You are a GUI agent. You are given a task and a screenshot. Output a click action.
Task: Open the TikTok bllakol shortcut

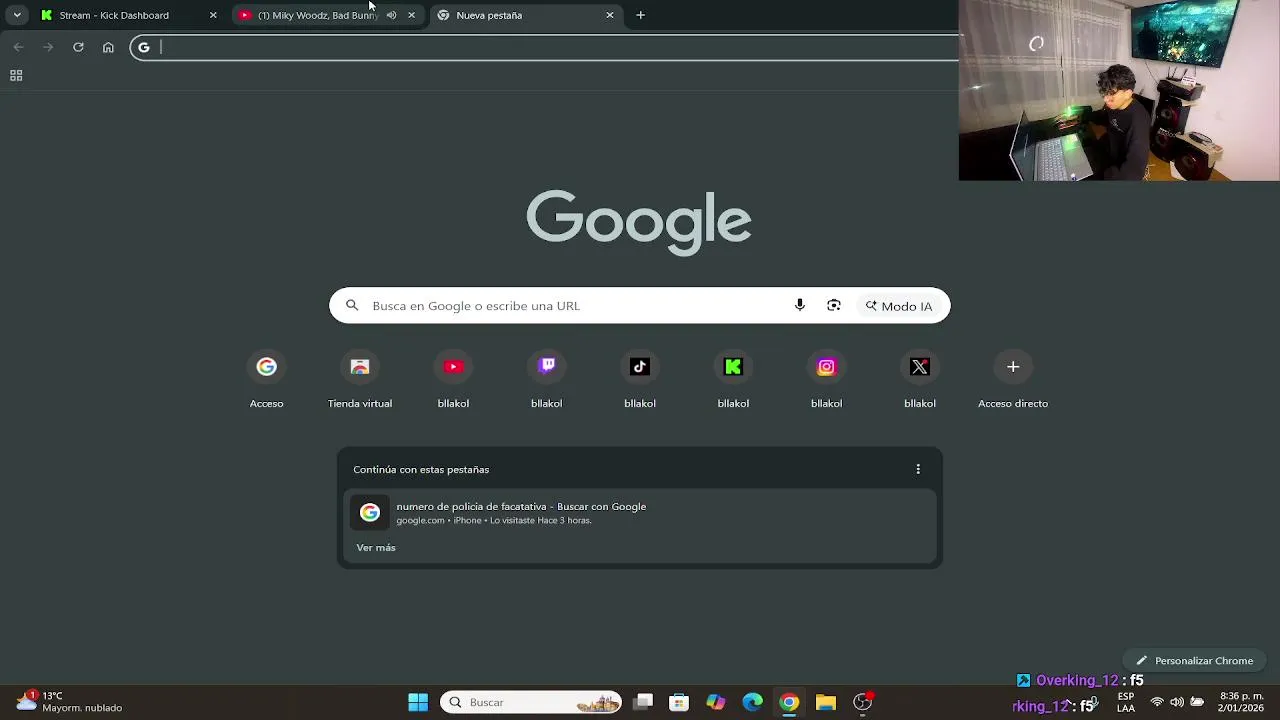[x=640, y=380]
